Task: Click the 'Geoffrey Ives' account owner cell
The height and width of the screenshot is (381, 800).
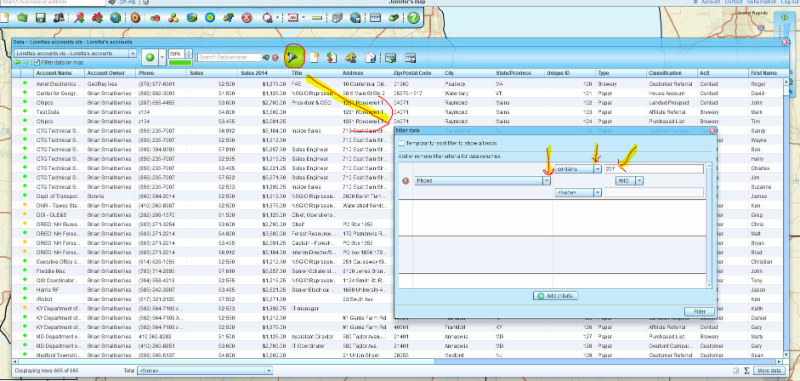Action: 110,83
